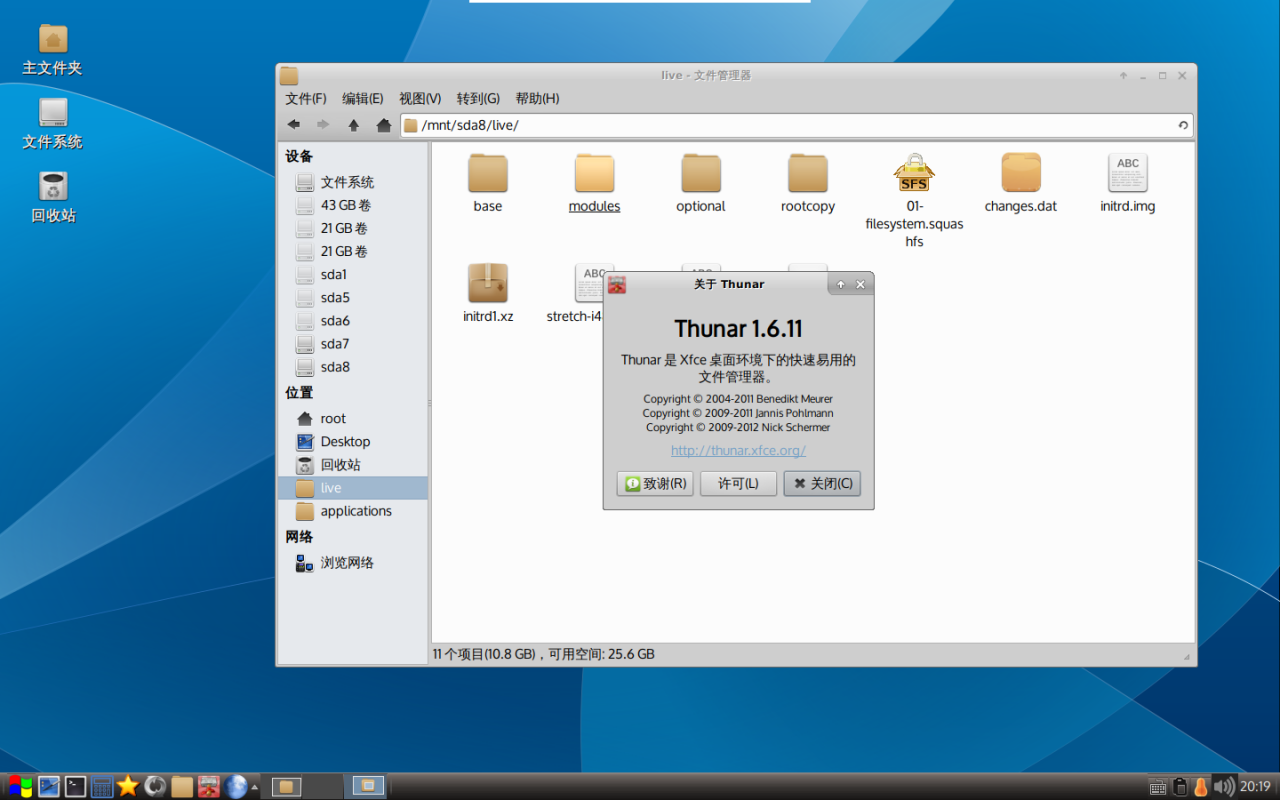Select the initrd.img file icon

1128,173
